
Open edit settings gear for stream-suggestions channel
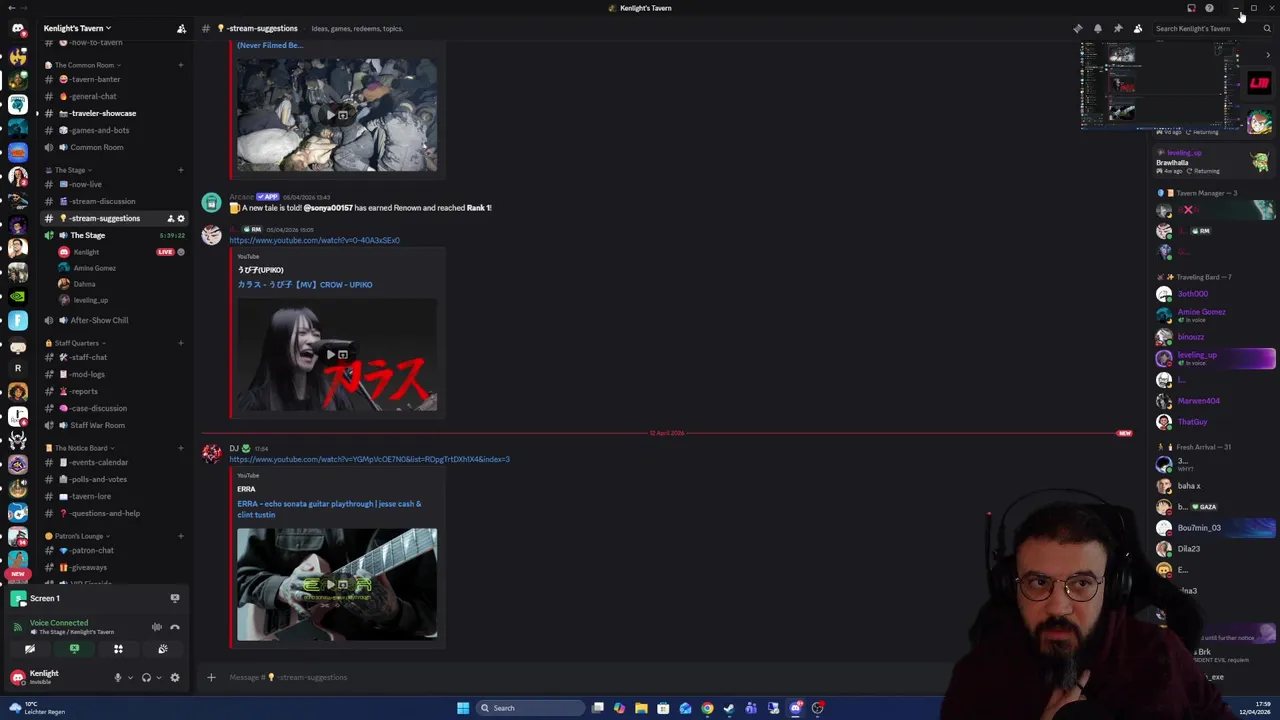[181, 218]
